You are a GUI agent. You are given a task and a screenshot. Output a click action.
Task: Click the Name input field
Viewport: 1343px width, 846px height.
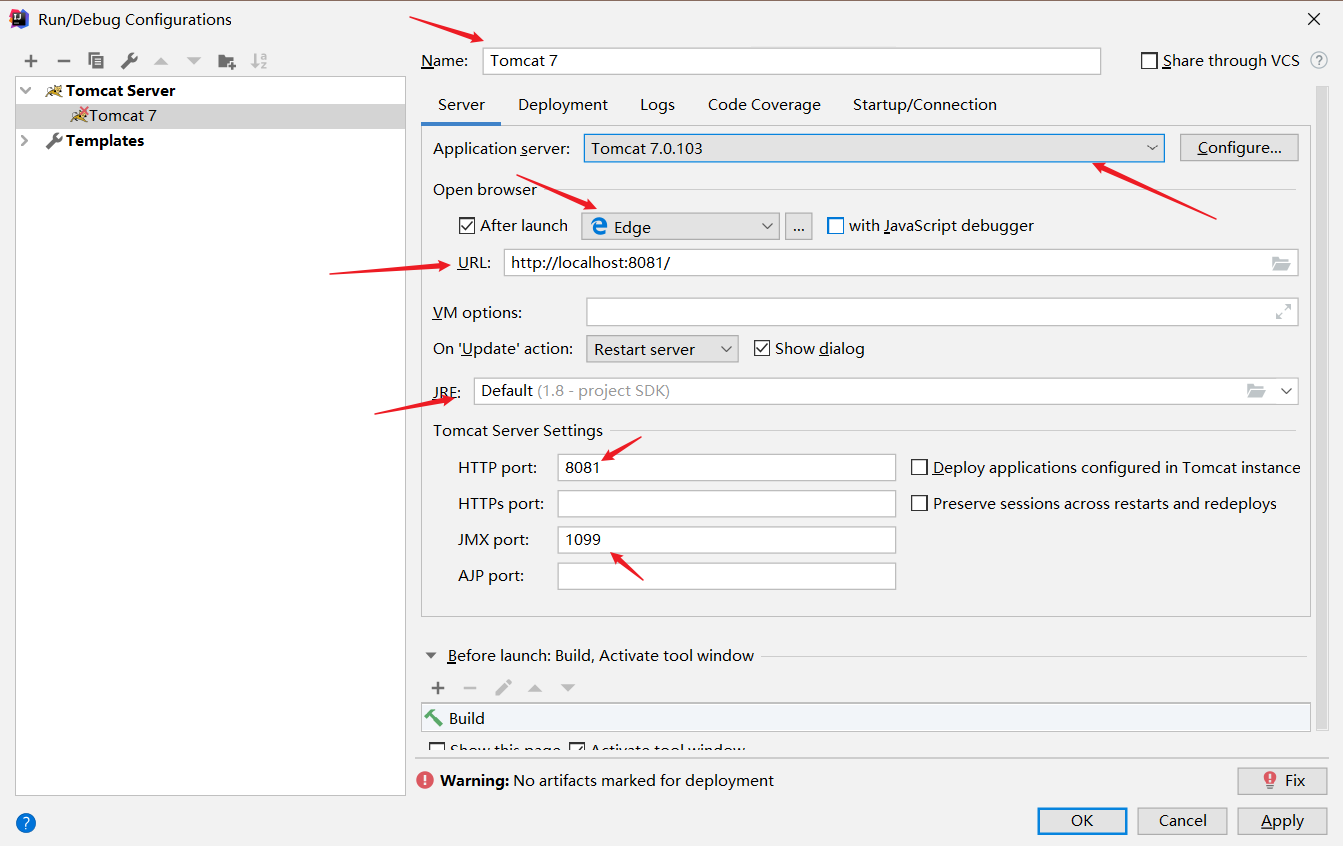click(x=791, y=61)
